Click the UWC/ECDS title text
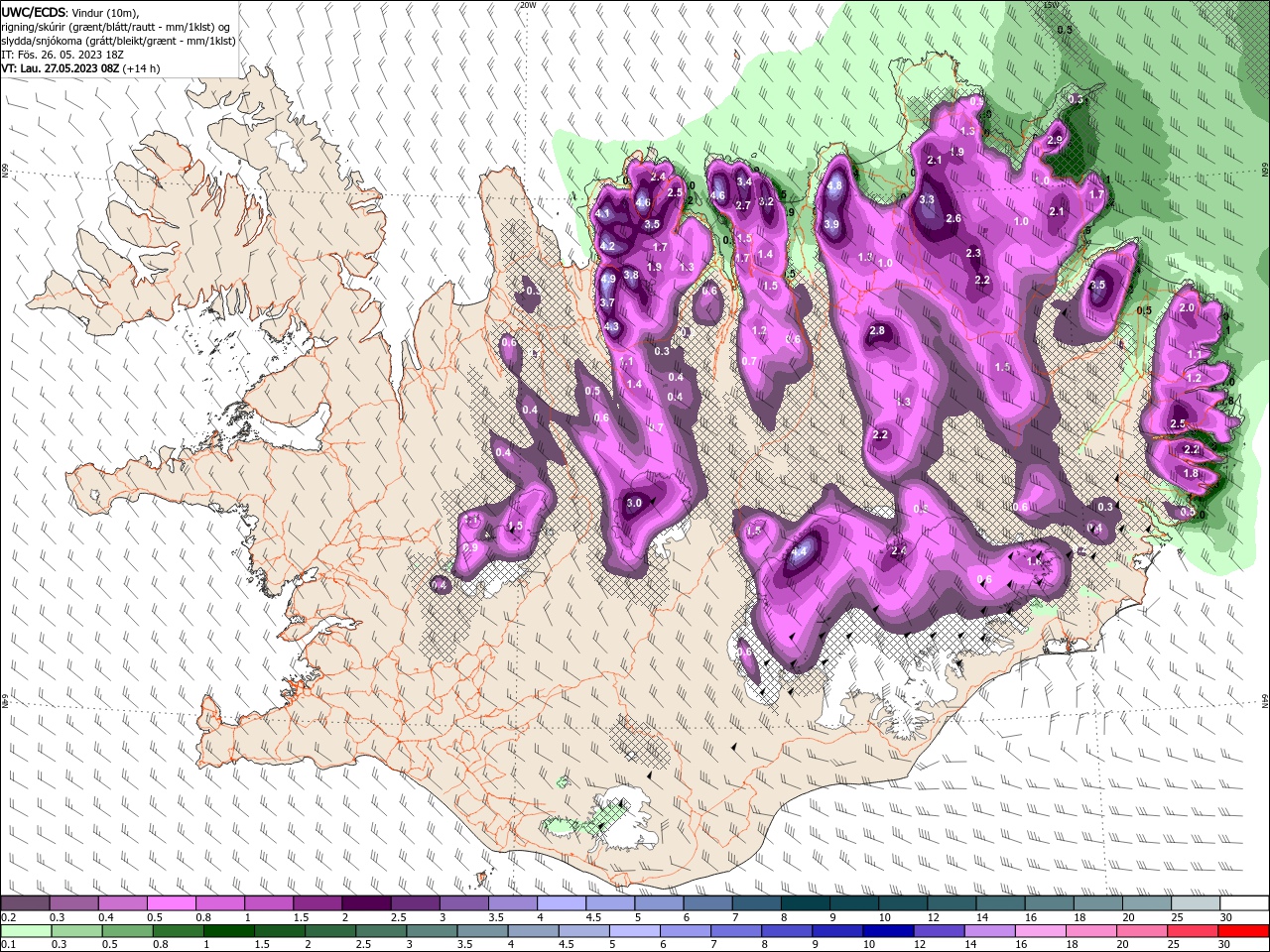Viewport: 1270px width, 952px height. point(35,12)
